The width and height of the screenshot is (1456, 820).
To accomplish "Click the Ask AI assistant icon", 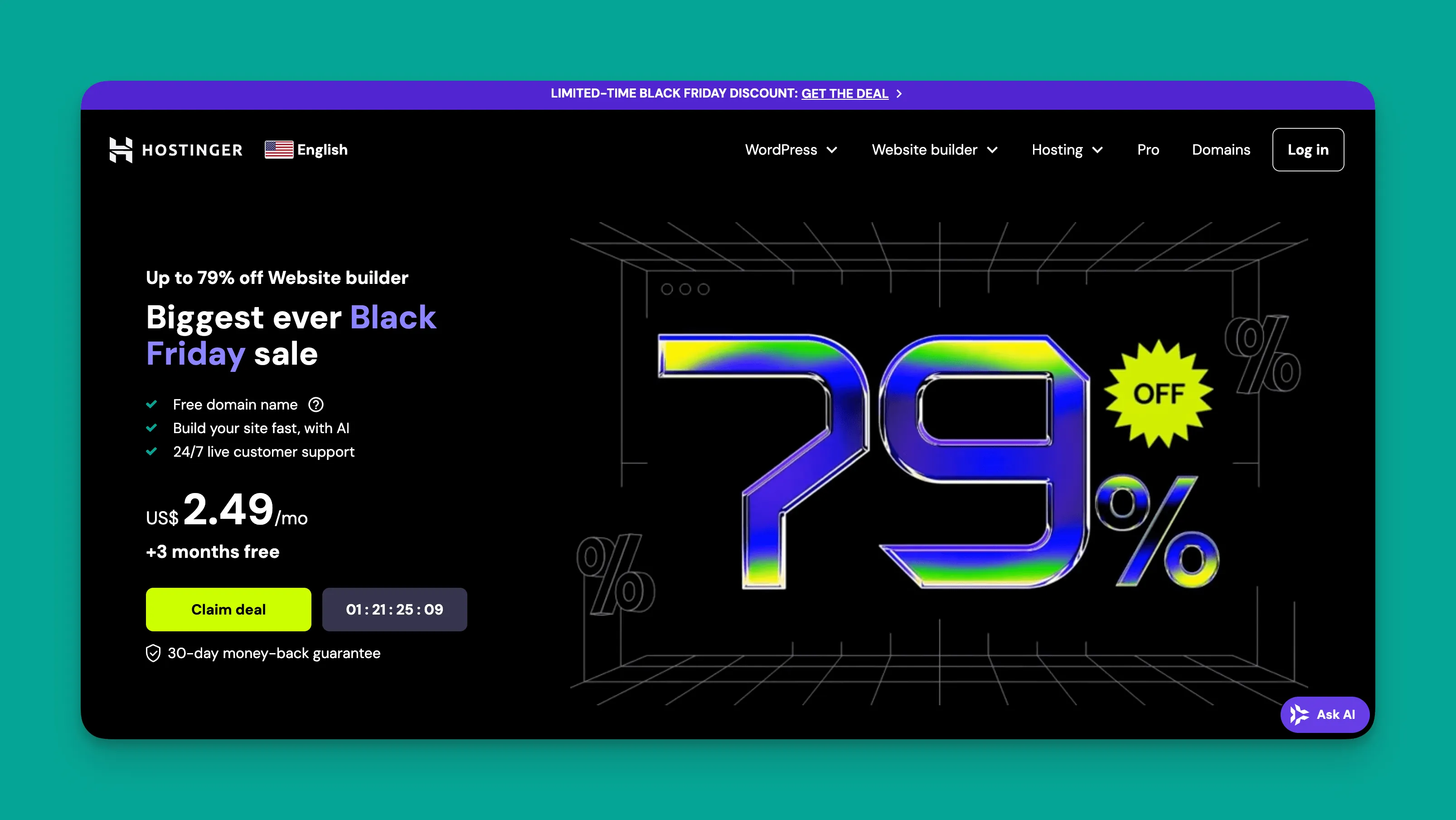I will click(x=1300, y=714).
